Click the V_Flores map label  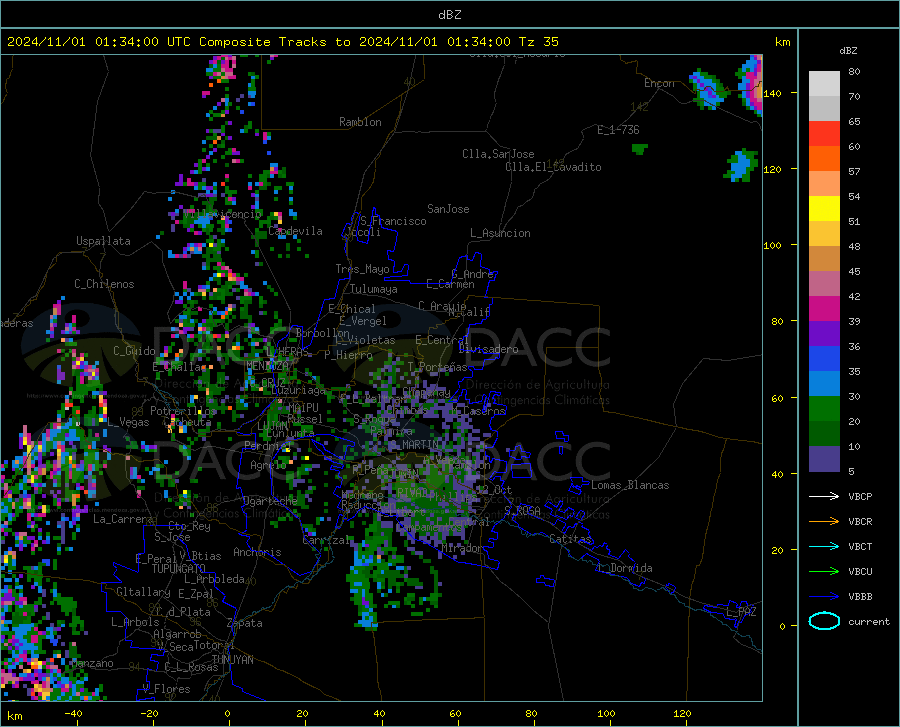(x=166, y=689)
